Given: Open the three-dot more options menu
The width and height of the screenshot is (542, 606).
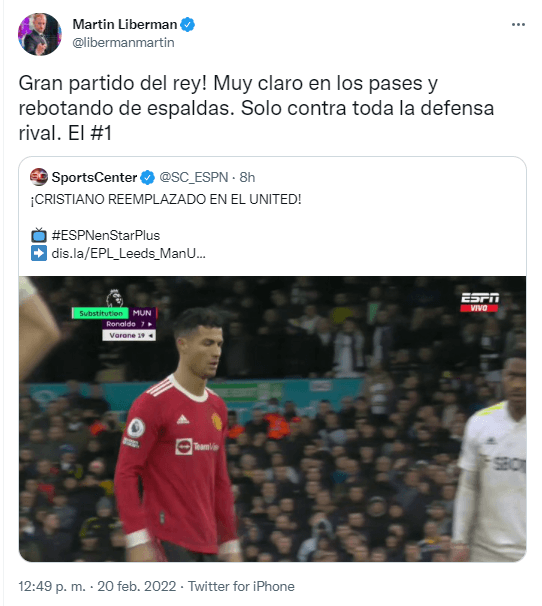Looking at the screenshot, I should pos(518,24).
